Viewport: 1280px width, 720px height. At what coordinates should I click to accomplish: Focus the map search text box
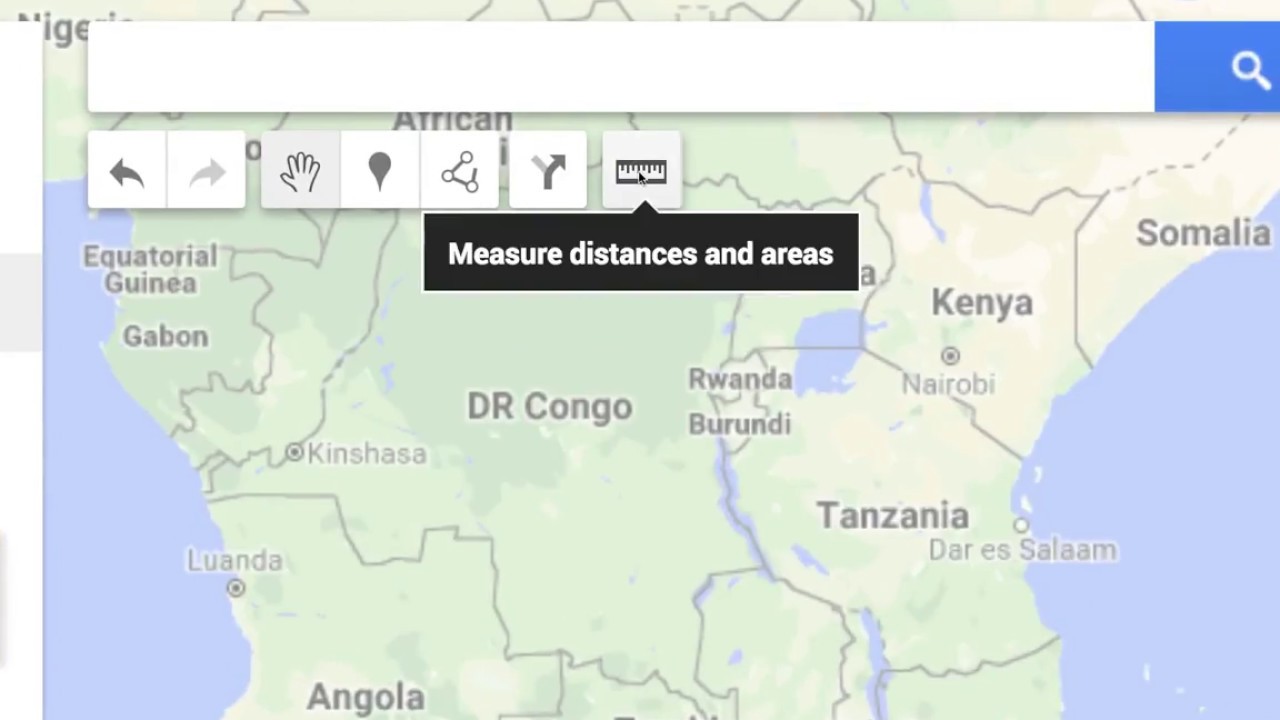point(620,67)
